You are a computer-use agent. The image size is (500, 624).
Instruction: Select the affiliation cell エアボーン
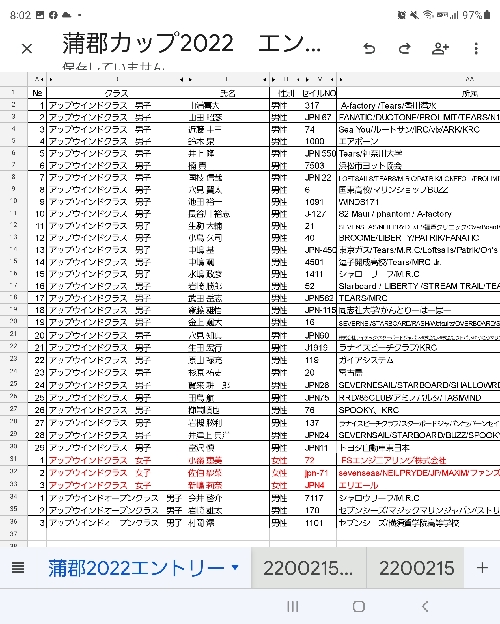point(418,141)
